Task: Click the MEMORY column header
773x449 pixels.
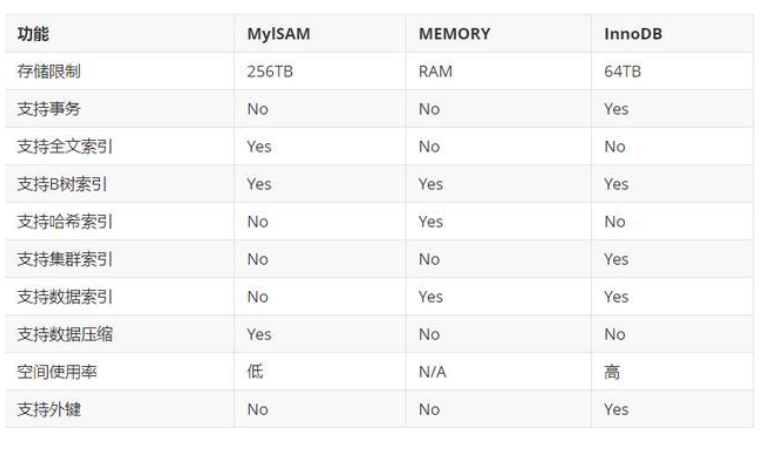Action: coord(454,34)
